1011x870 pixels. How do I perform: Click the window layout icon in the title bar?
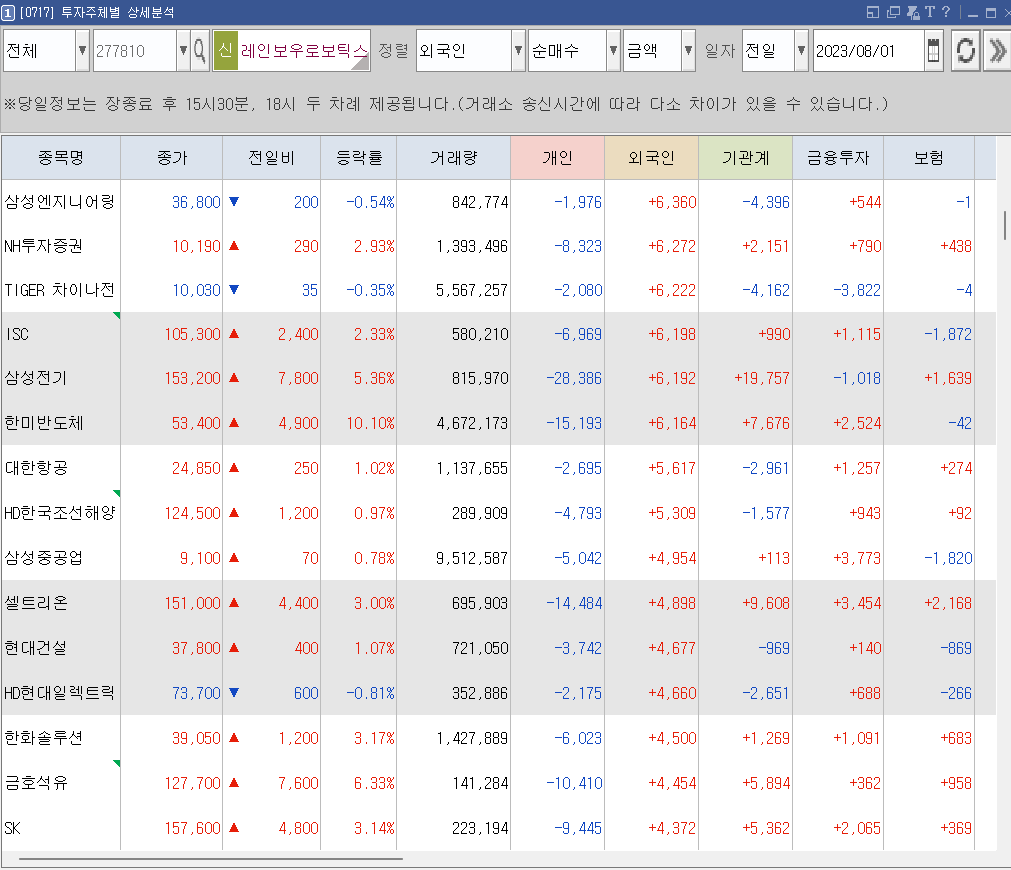[873, 12]
